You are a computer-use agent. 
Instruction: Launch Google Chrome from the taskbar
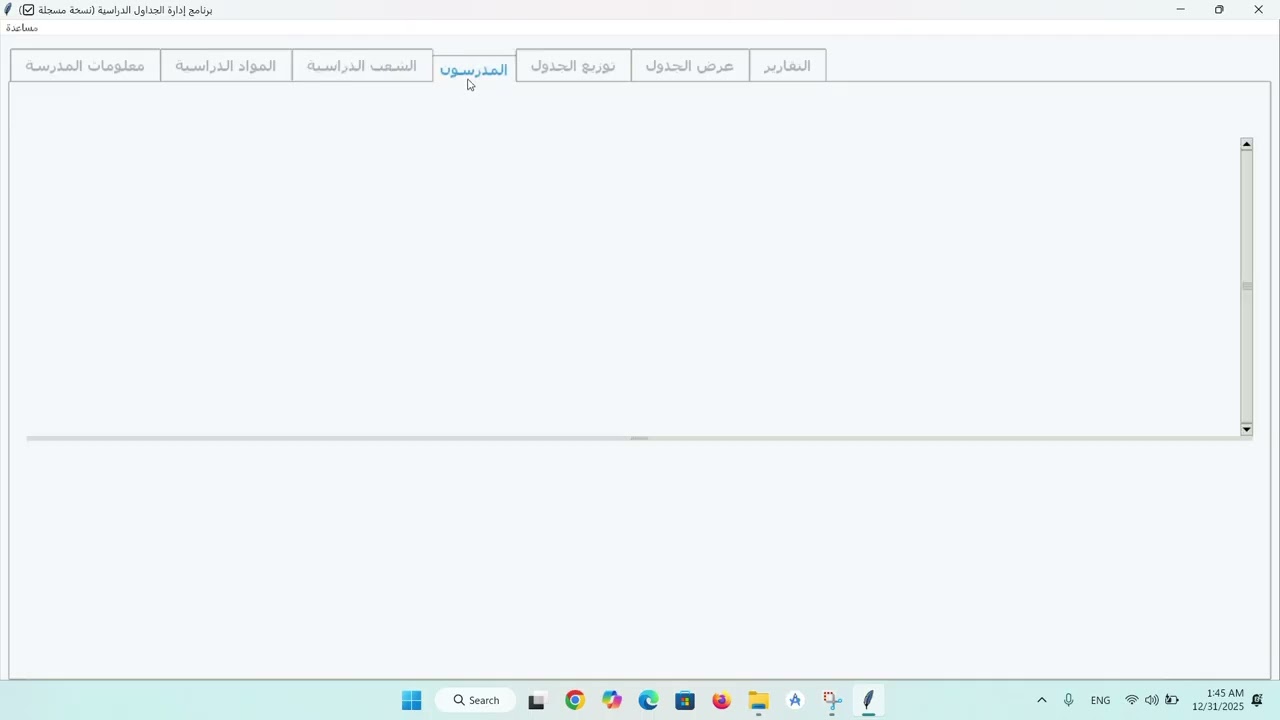575,700
